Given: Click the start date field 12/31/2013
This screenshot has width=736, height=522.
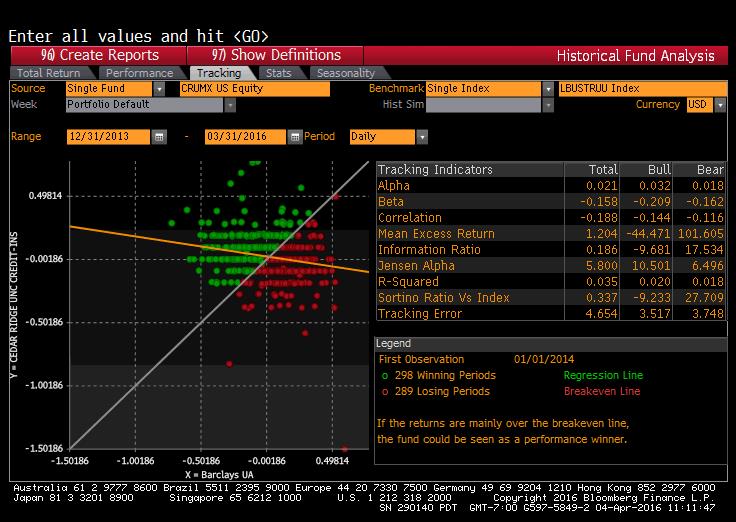Looking at the screenshot, I should coord(108,137).
